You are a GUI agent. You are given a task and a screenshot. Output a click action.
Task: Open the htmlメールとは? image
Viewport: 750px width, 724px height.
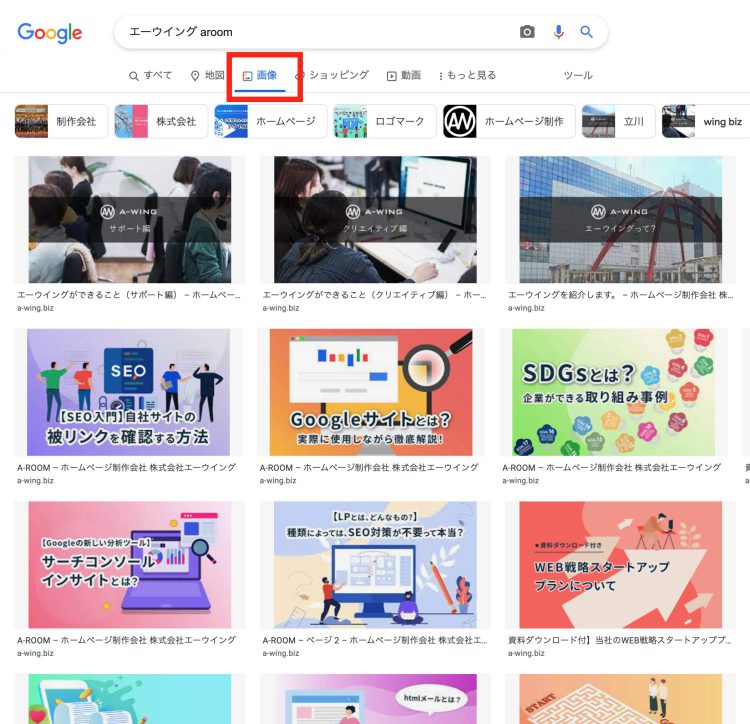click(375, 699)
